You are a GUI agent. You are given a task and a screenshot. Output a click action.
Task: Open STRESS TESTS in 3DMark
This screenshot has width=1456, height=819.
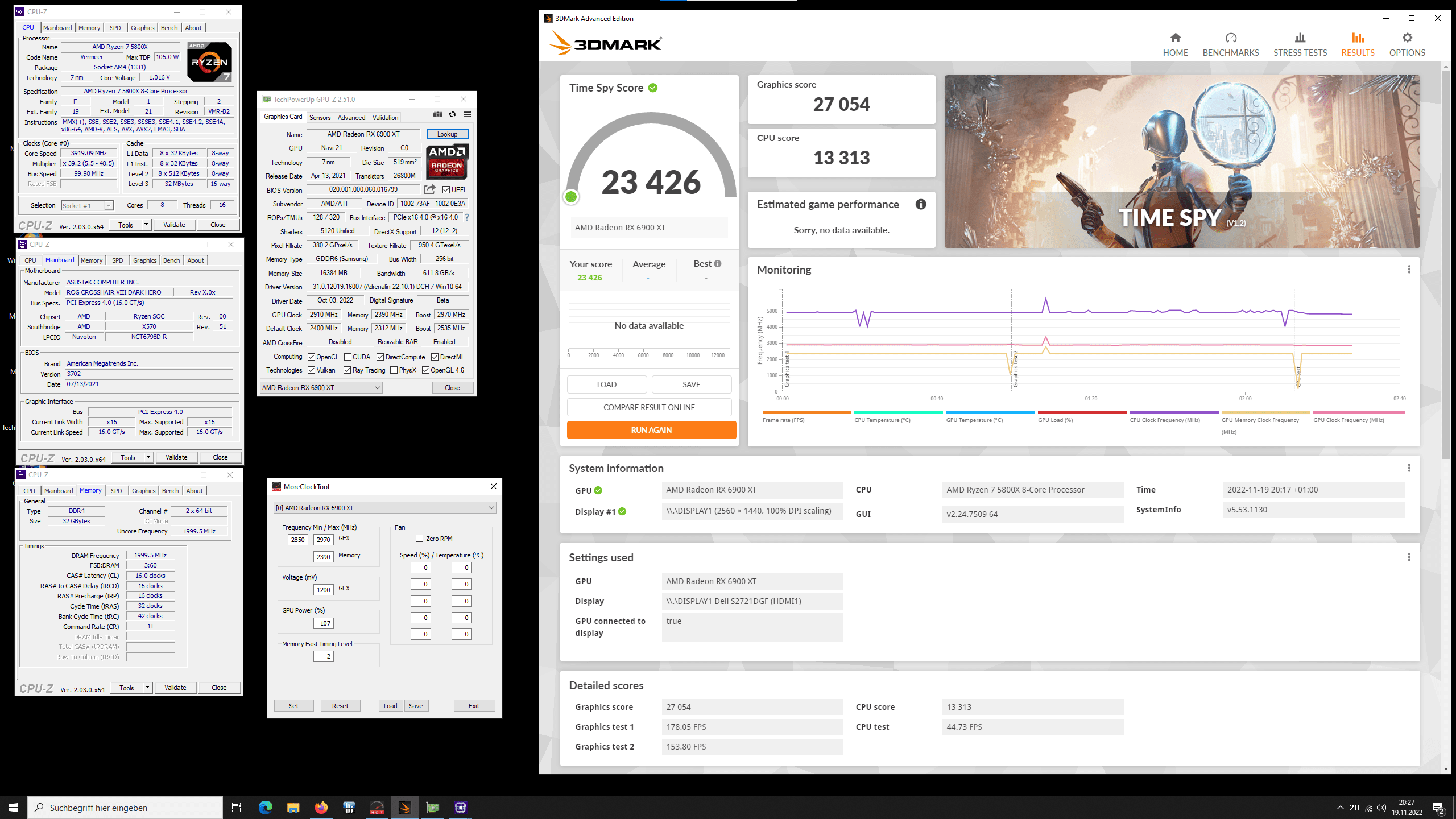coord(1300,44)
